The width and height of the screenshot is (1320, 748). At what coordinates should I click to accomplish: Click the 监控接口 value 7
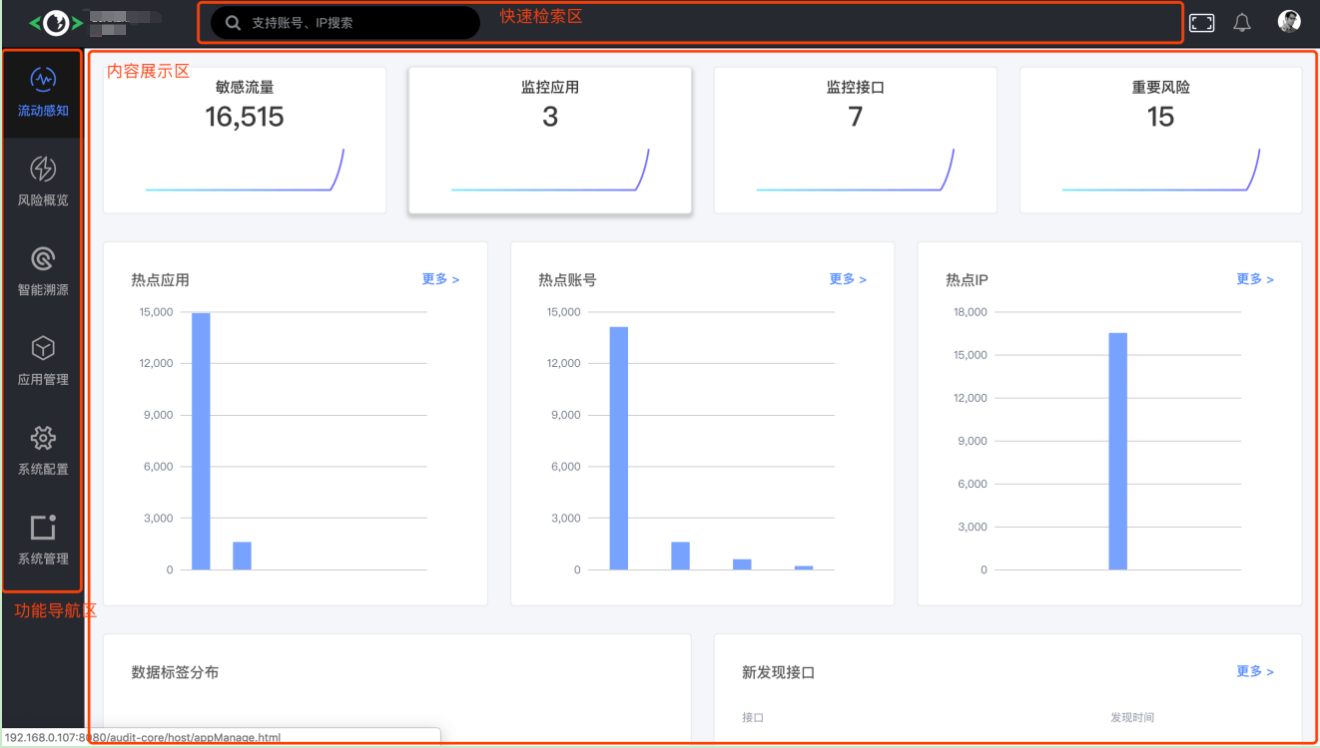coord(855,117)
